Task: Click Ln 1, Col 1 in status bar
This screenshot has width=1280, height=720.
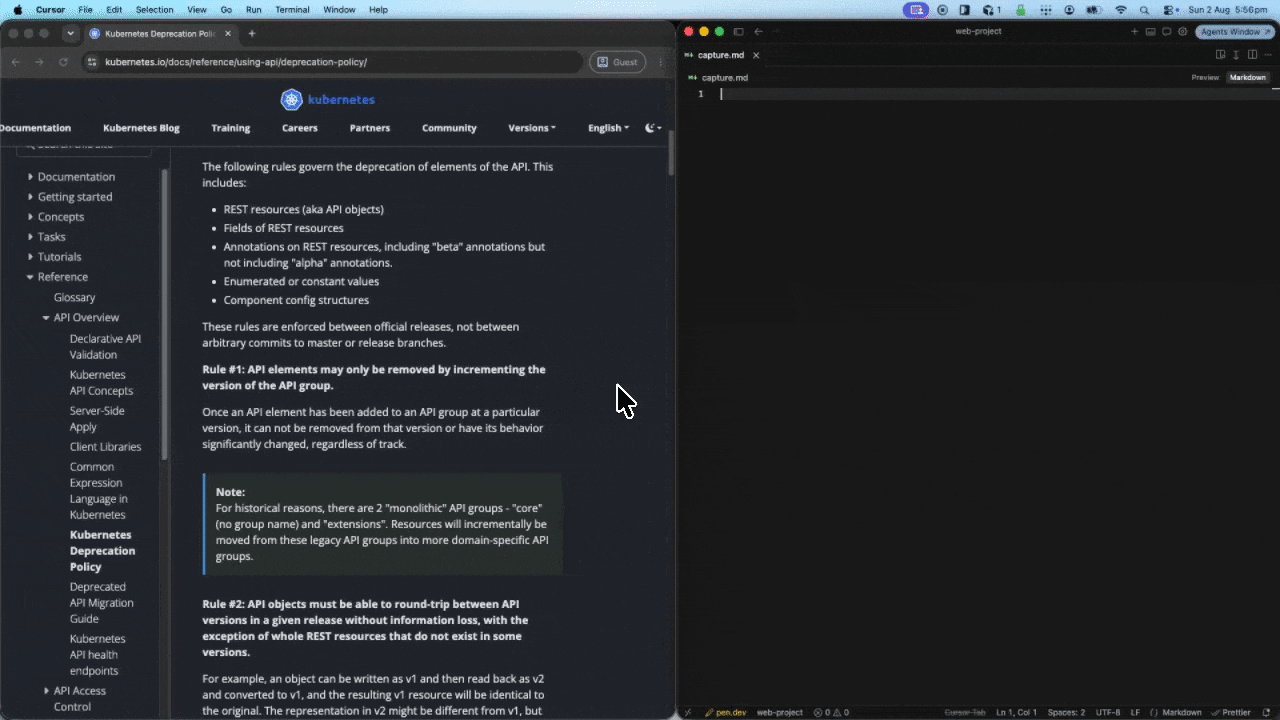Action: coord(1016,713)
